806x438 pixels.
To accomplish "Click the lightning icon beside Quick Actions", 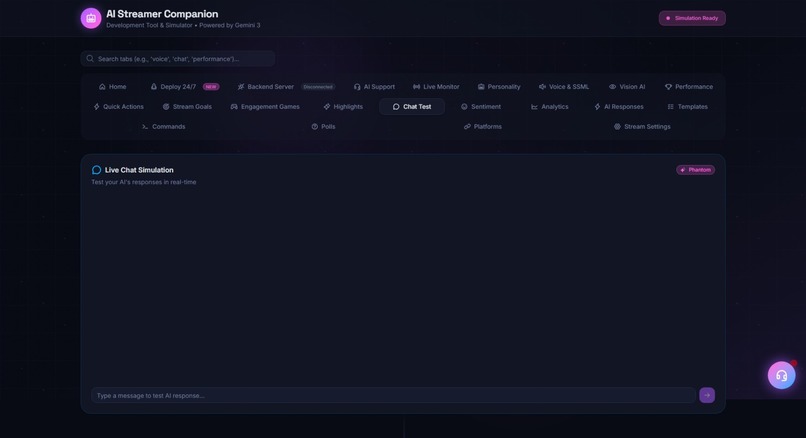I will pyautogui.click(x=96, y=106).
